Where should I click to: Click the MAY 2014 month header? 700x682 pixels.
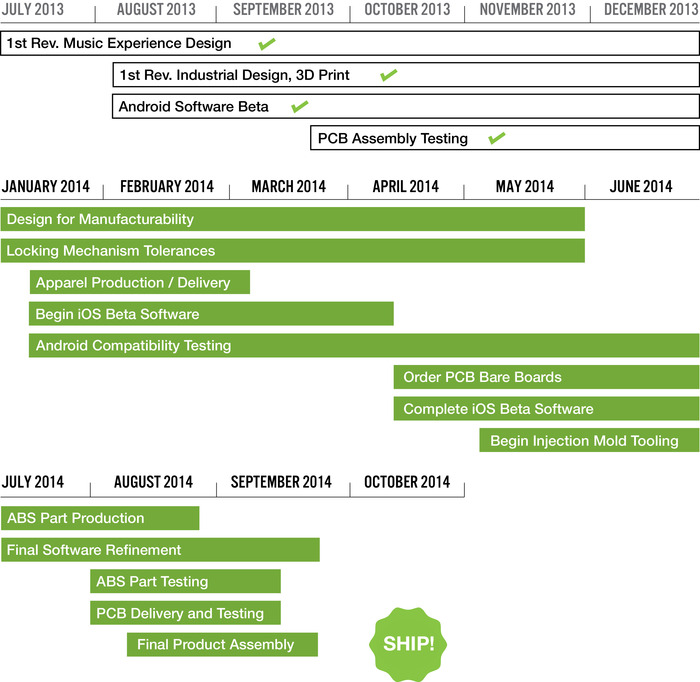pyautogui.click(x=525, y=186)
